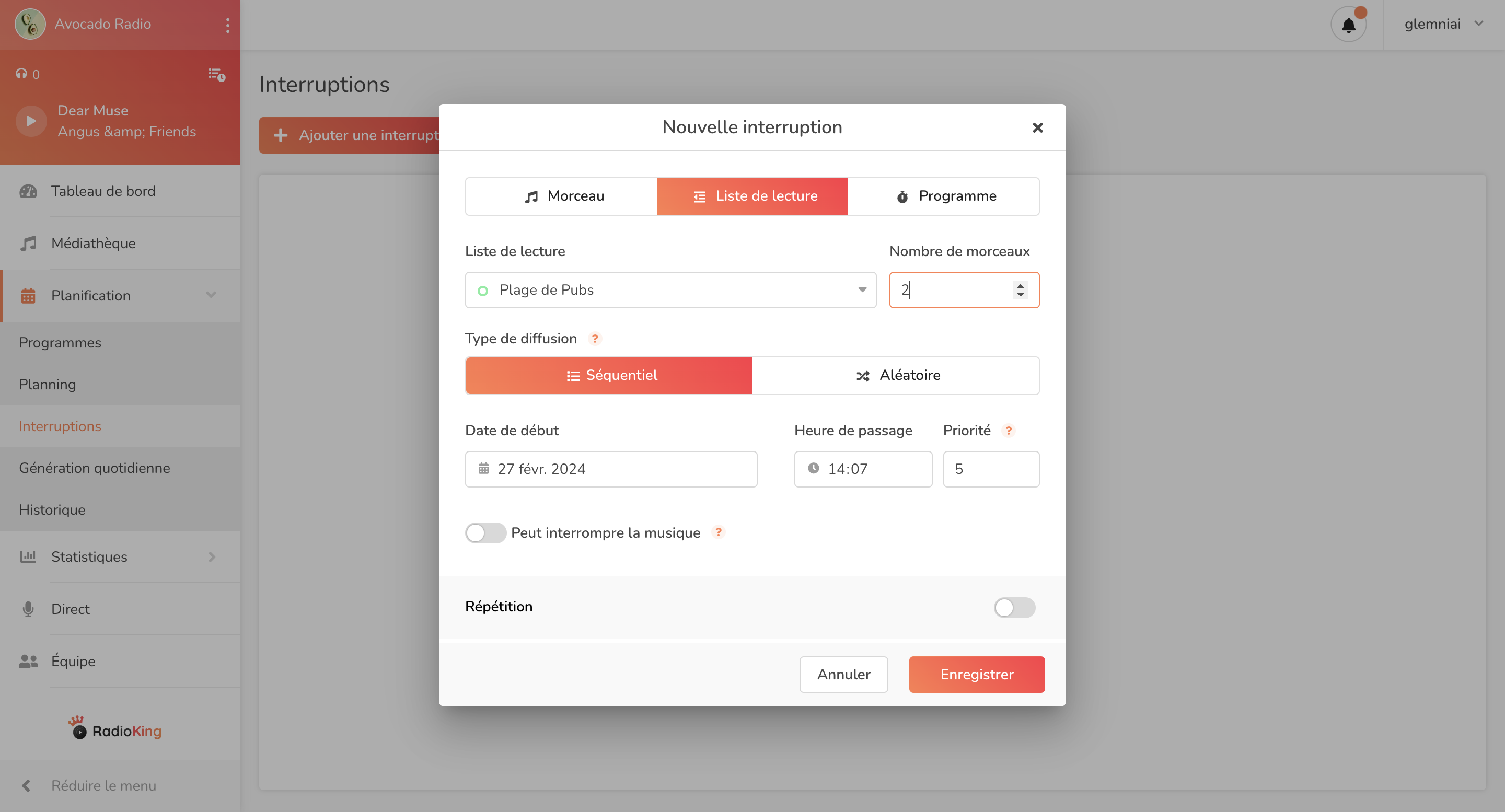Play the Dear Muse track
1505x812 pixels.
point(31,121)
